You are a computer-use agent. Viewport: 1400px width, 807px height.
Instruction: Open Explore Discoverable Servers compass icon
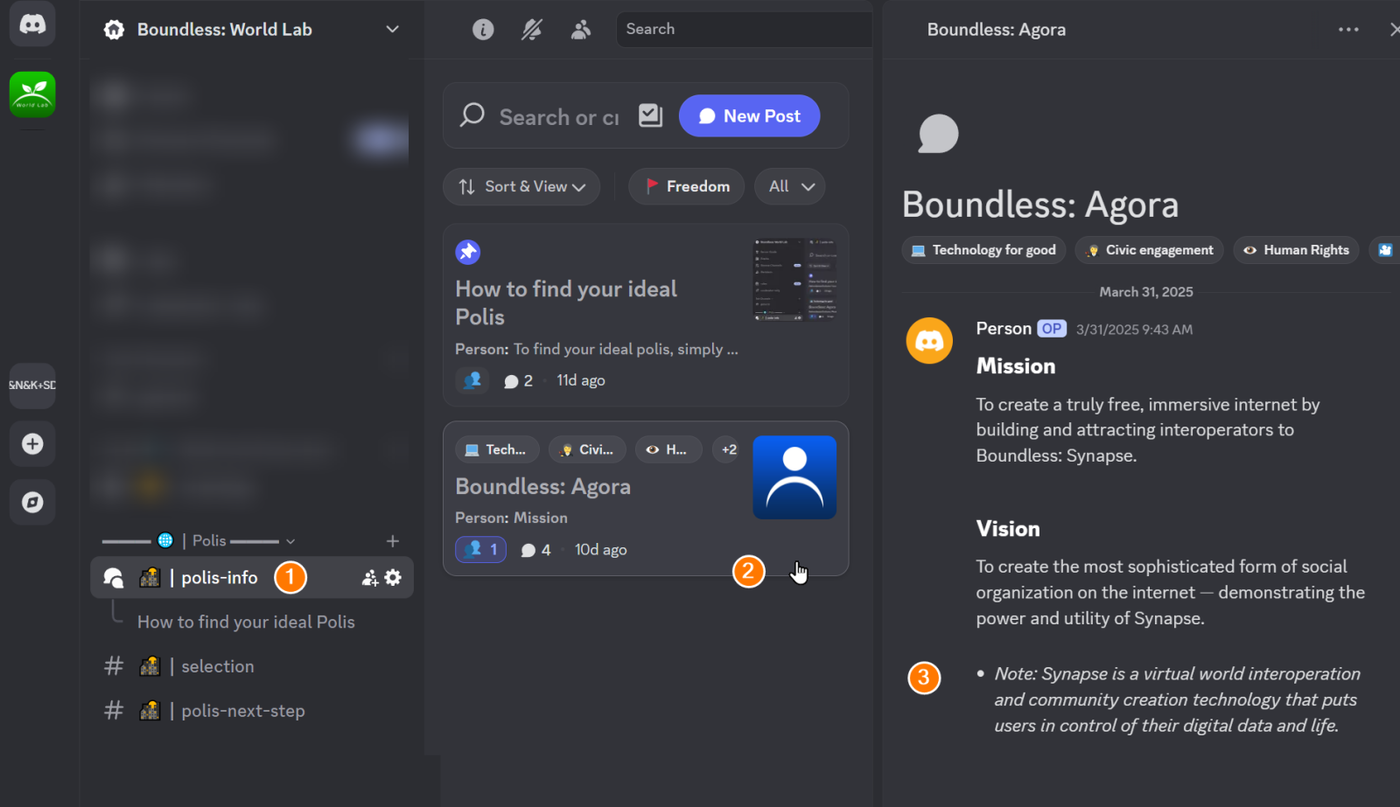pos(32,502)
